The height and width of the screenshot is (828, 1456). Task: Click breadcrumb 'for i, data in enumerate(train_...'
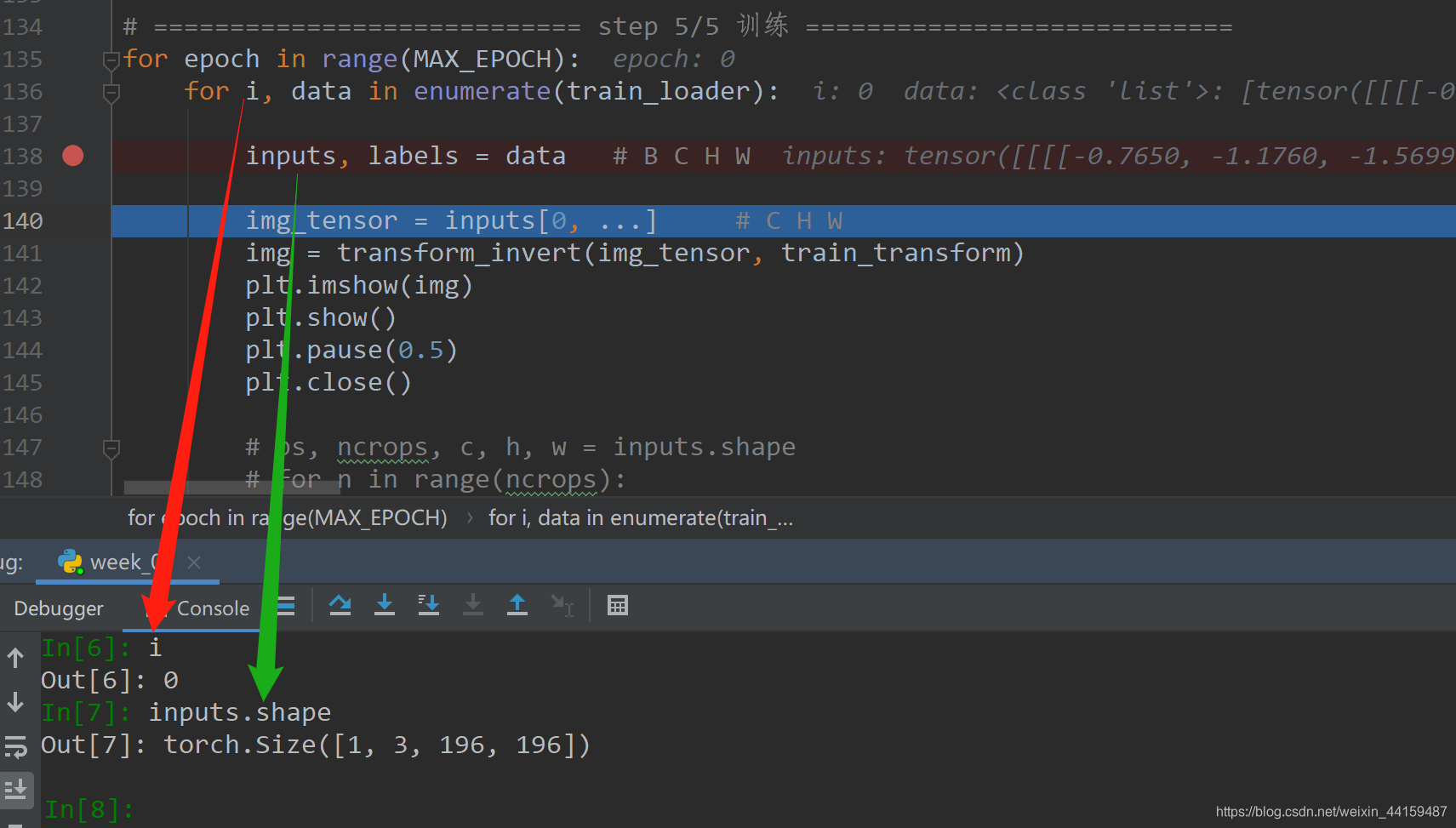[x=641, y=517]
